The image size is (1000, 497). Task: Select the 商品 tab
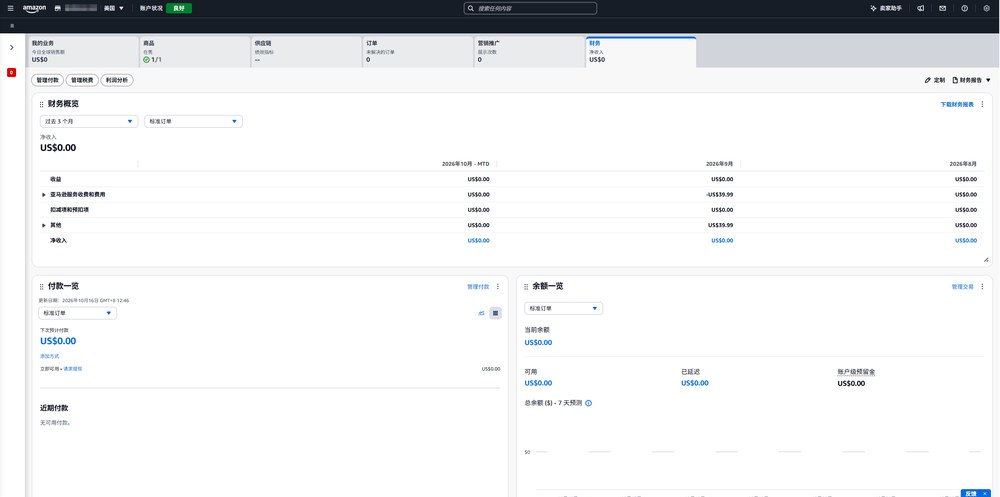pos(195,52)
